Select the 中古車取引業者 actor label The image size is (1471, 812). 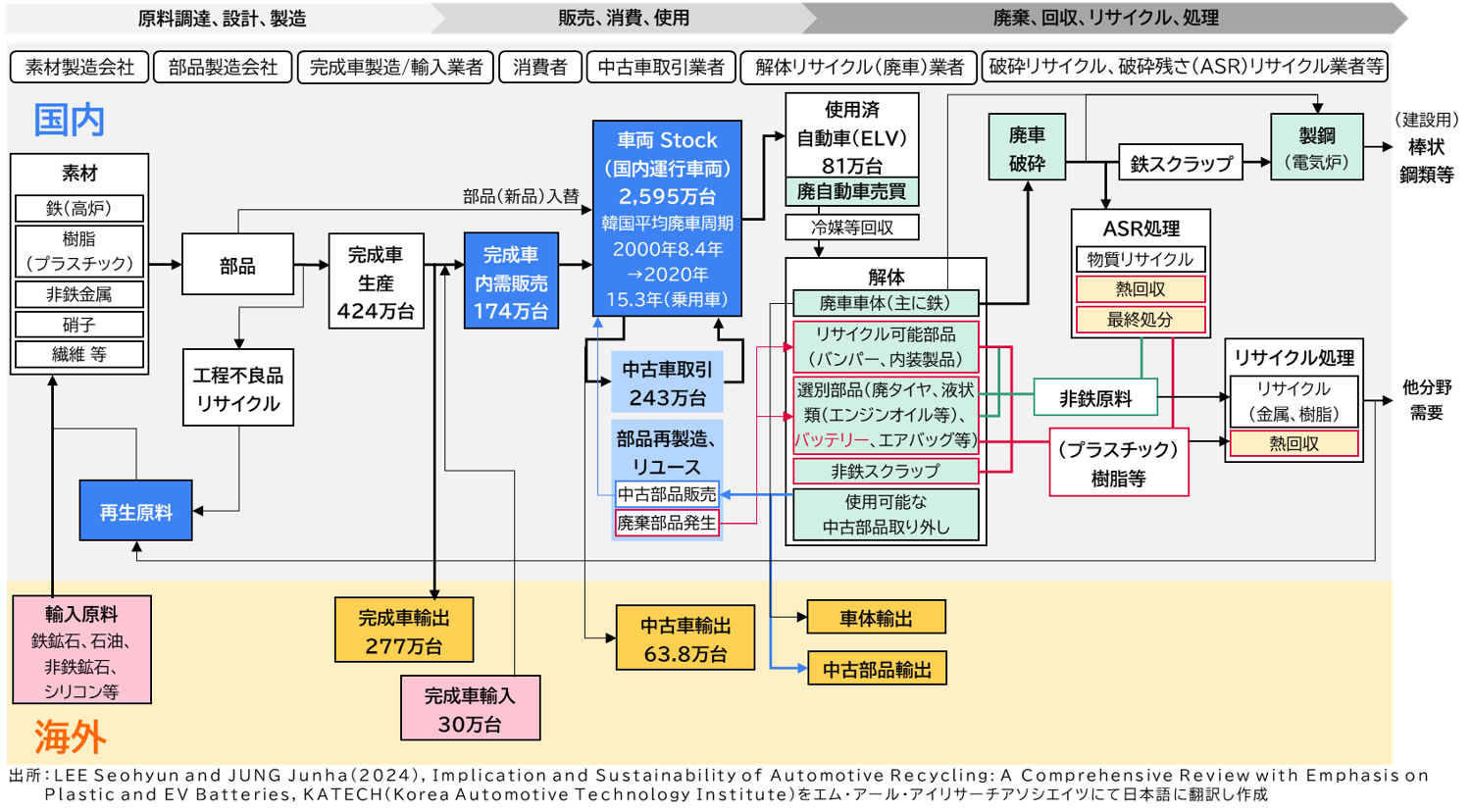coord(661,67)
